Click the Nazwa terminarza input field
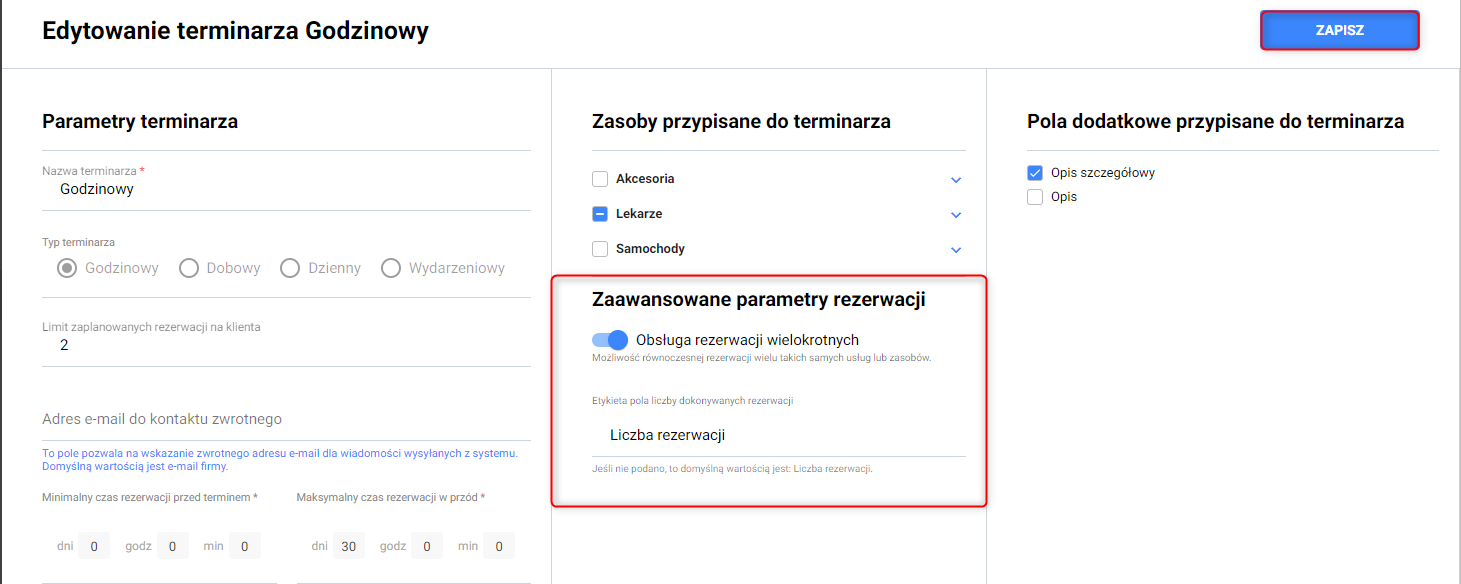1461x584 pixels. point(286,189)
